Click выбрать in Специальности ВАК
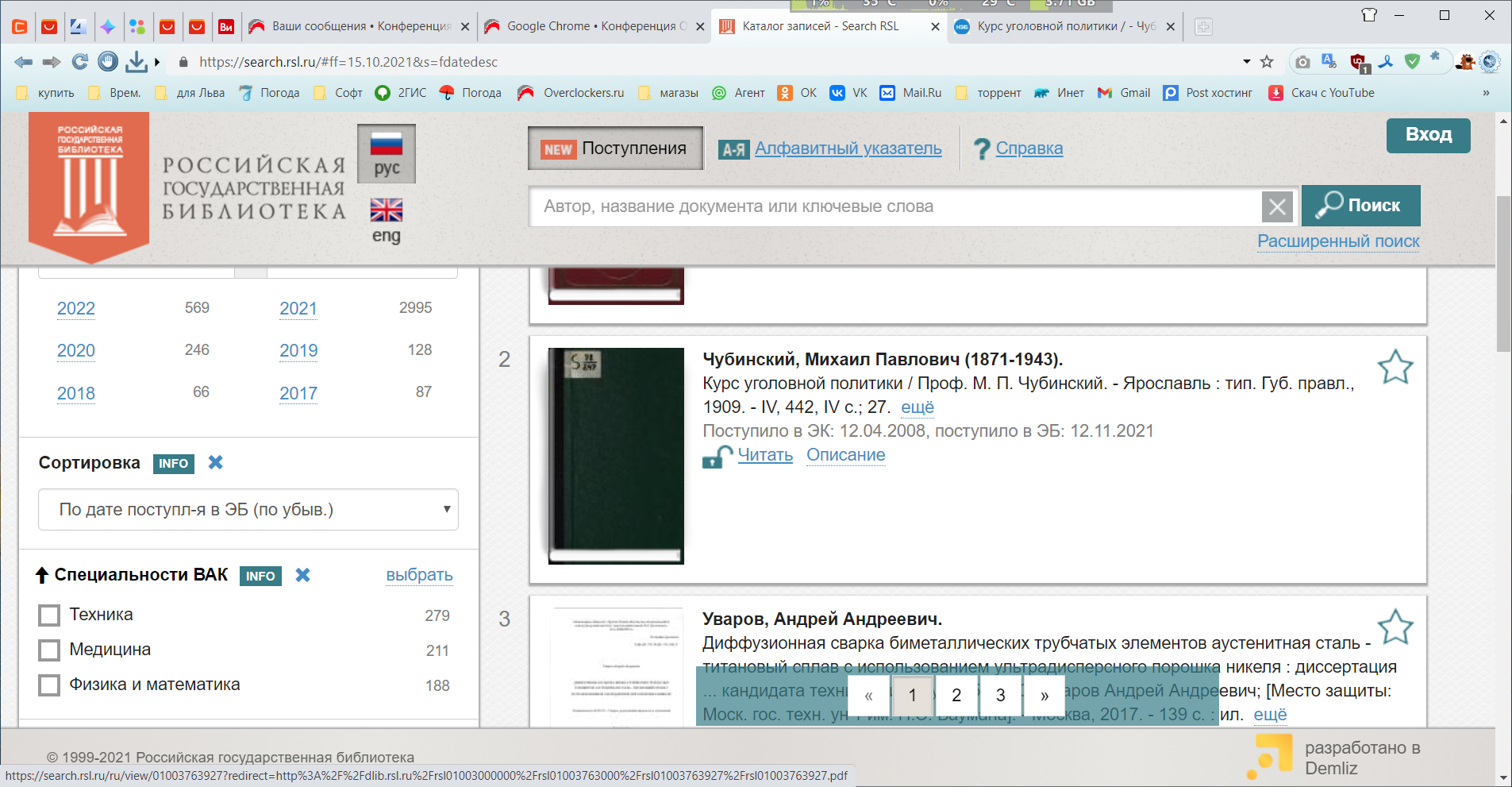The image size is (1512, 787). point(419,575)
